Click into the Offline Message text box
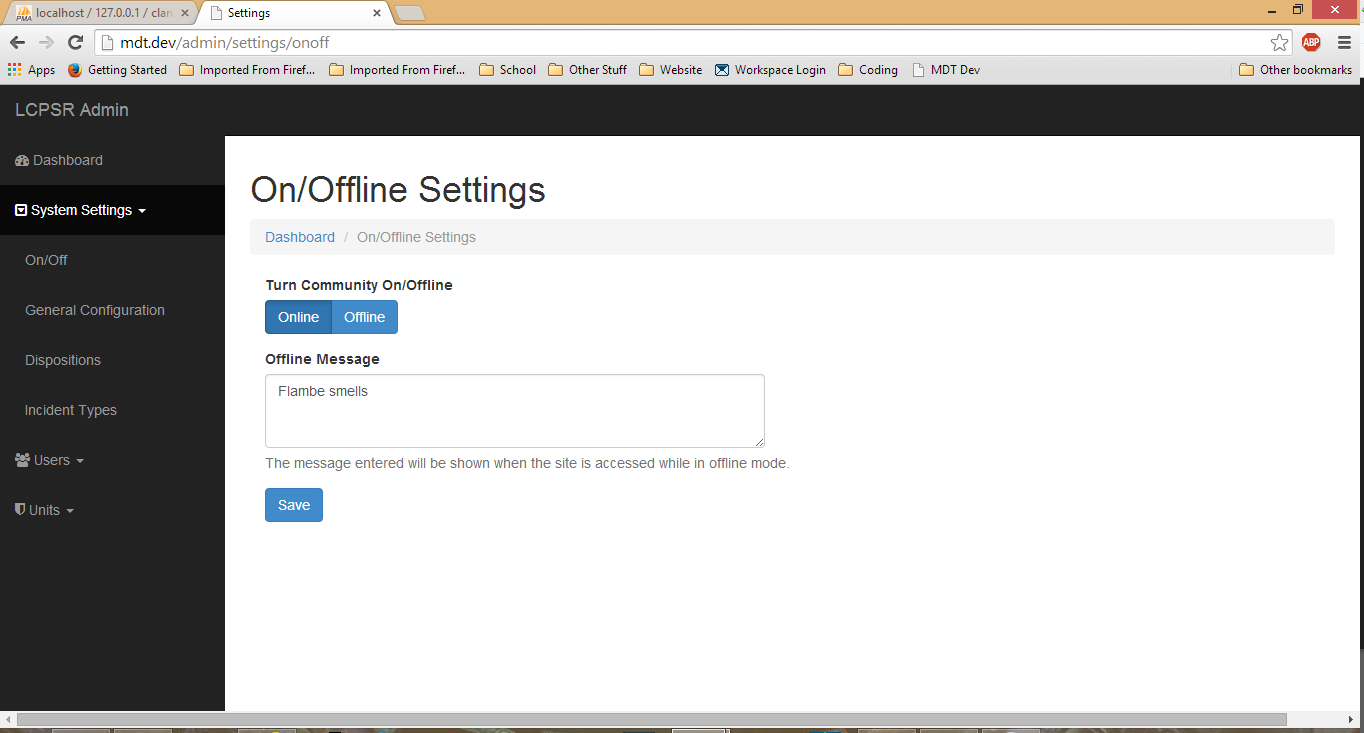Screen dimensions: 1364x733 [x=514, y=411]
